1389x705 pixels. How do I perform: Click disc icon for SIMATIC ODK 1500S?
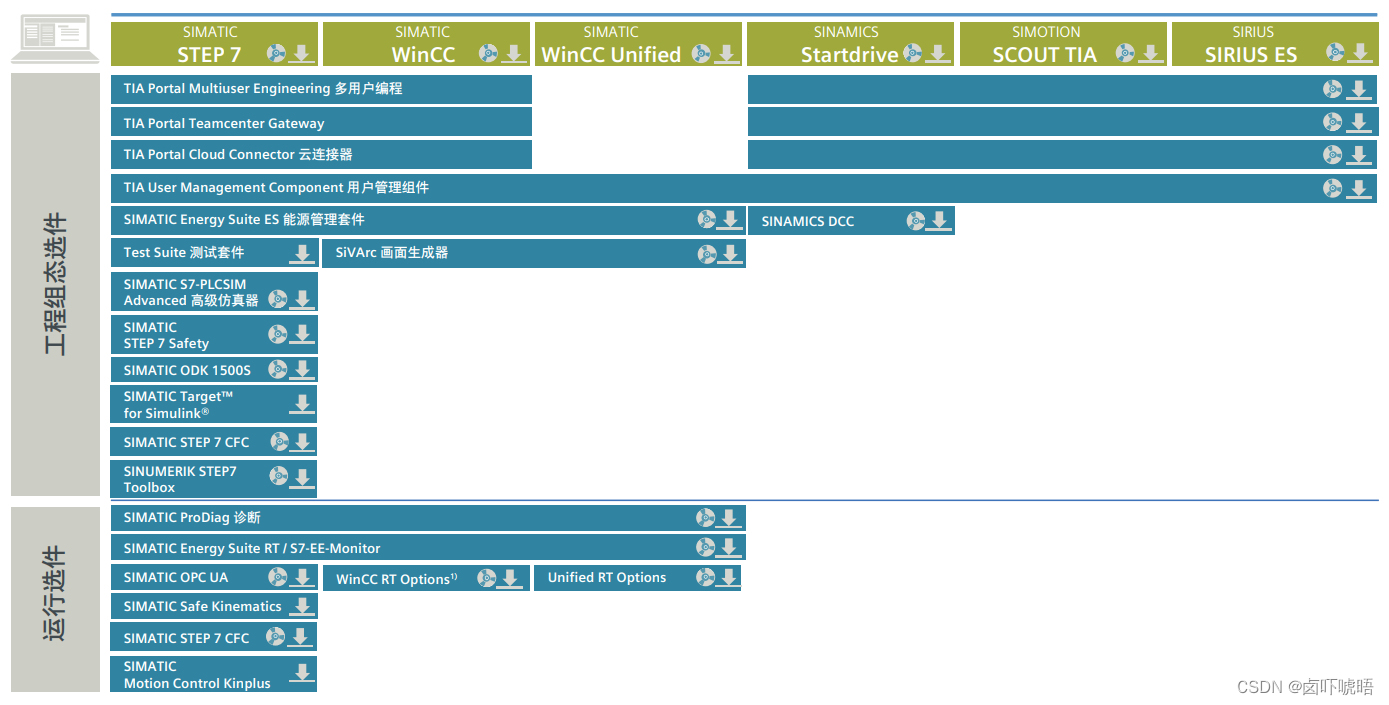[x=278, y=369]
